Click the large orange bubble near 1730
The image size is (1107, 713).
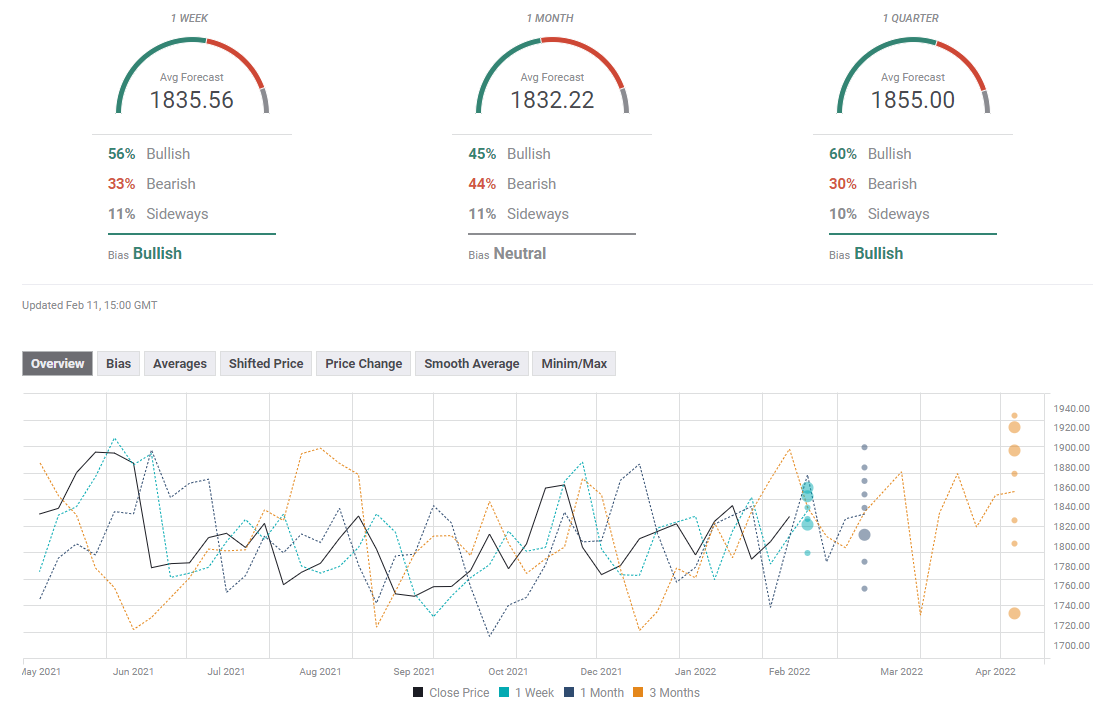(x=1014, y=613)
